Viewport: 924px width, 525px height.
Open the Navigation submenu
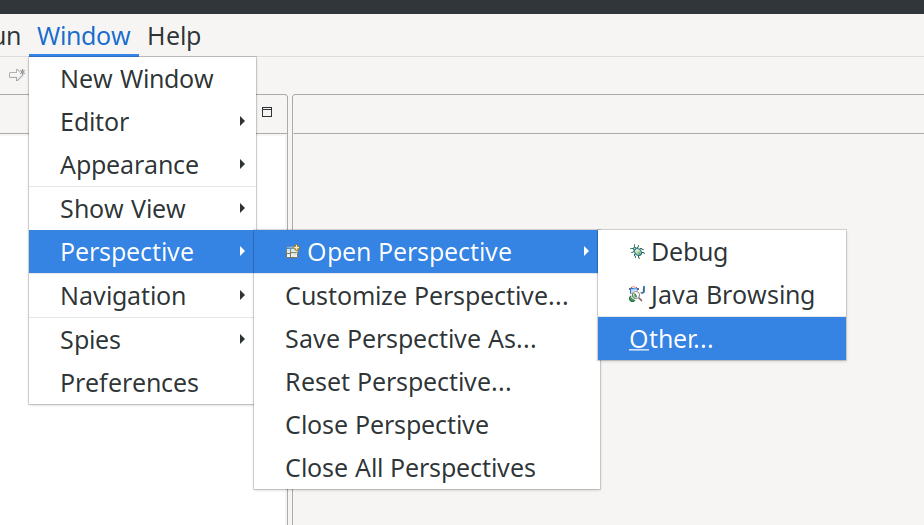pyautogui.click(x=142, y=295)
